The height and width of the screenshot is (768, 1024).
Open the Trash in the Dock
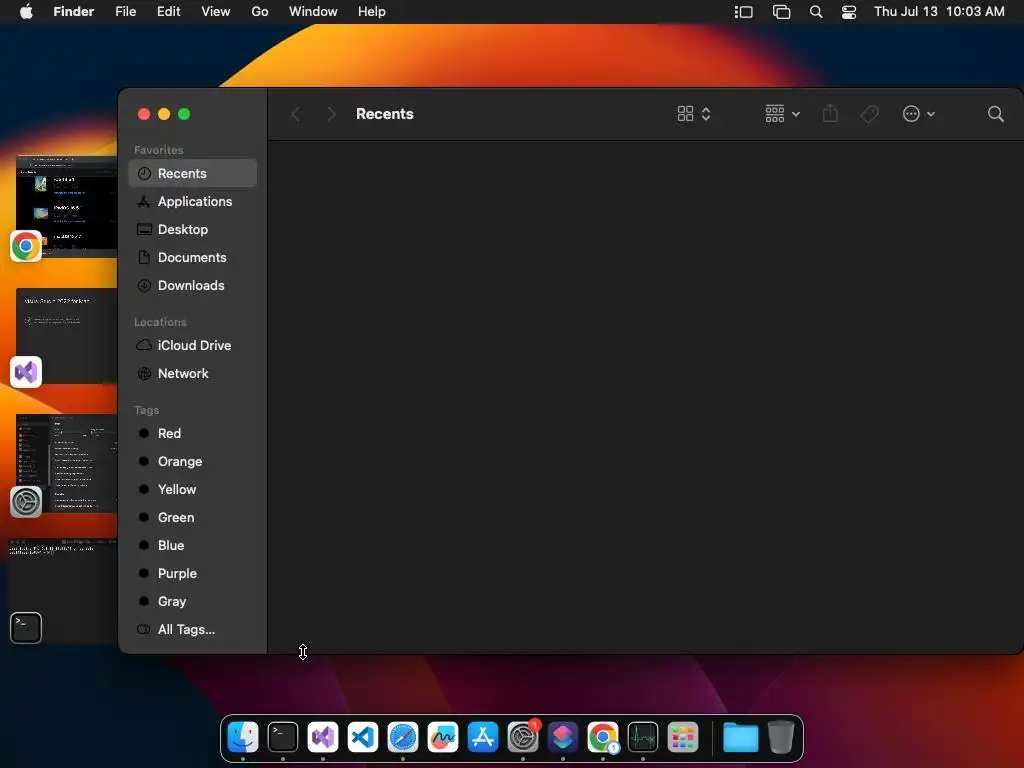(781, 737)
